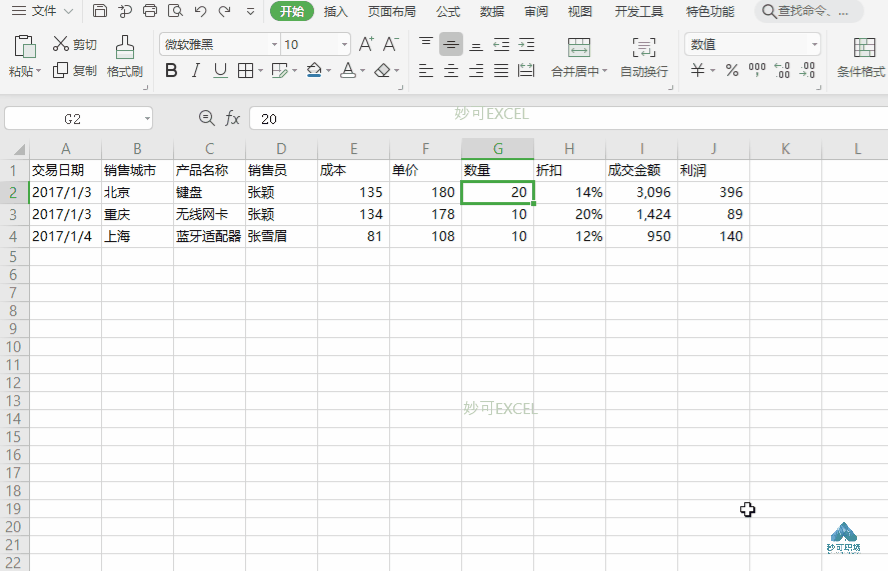Expand quick access toolbar customize arrow

pos(250,11)
